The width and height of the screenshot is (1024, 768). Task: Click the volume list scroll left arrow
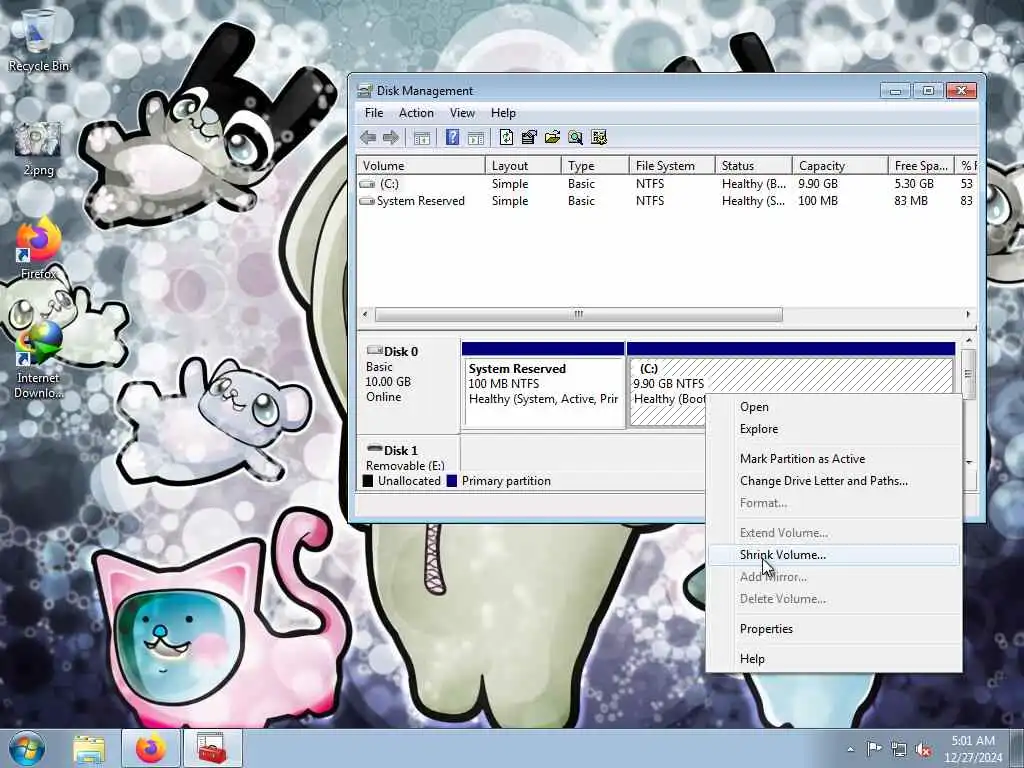click(365, 315)
